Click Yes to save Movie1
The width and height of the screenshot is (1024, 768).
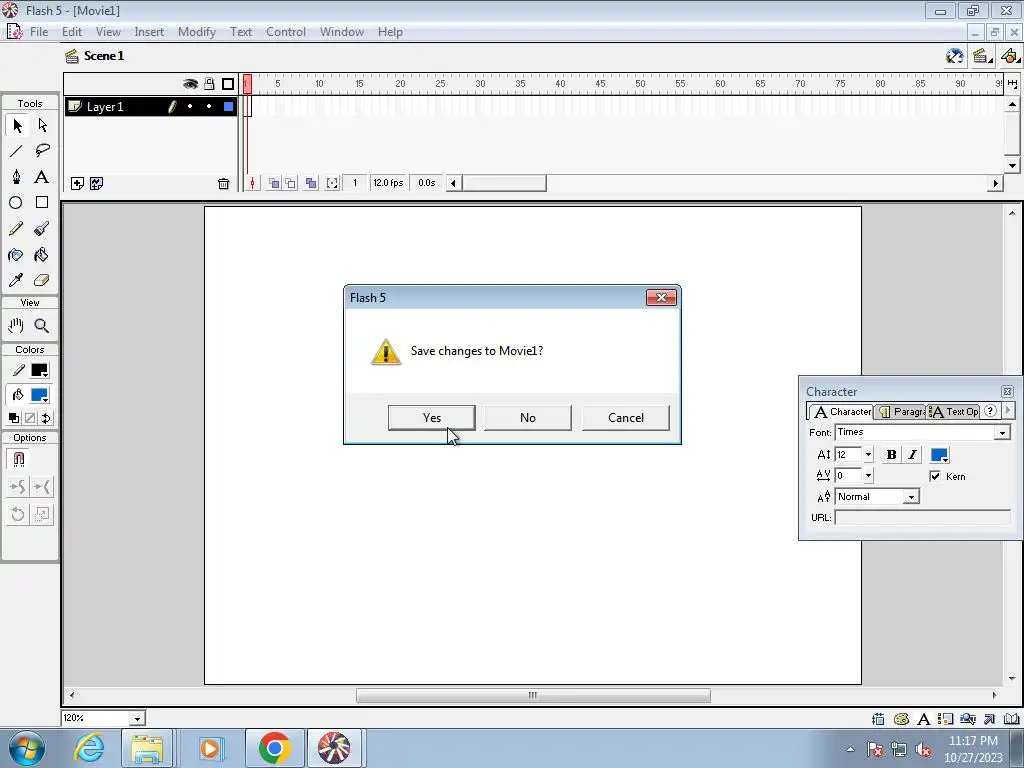point(432,418)
